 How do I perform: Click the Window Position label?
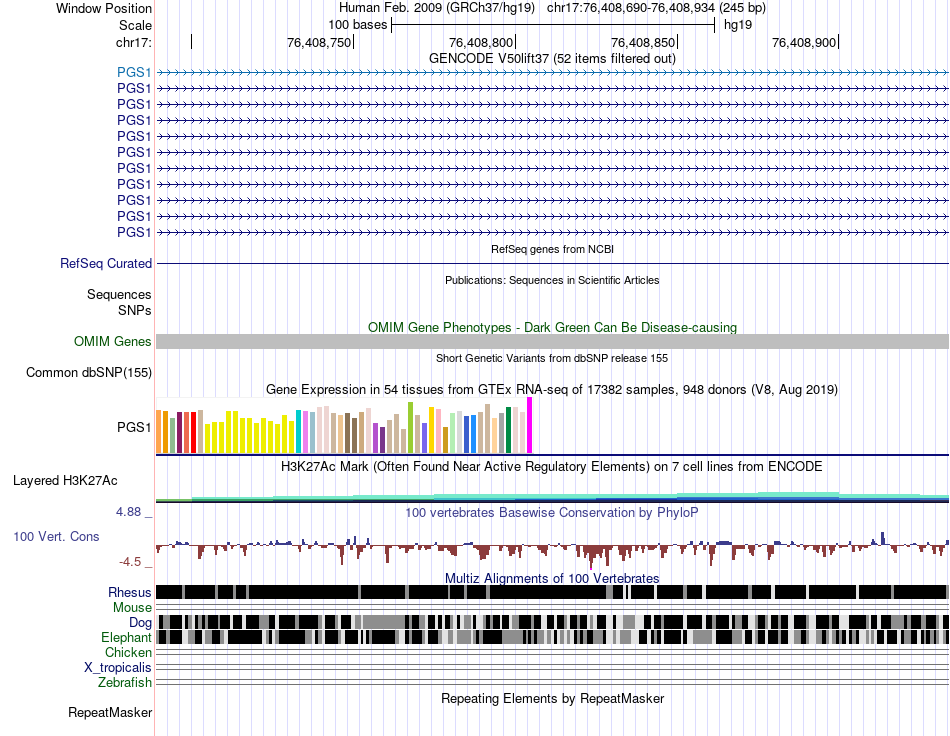pos(104,8)
